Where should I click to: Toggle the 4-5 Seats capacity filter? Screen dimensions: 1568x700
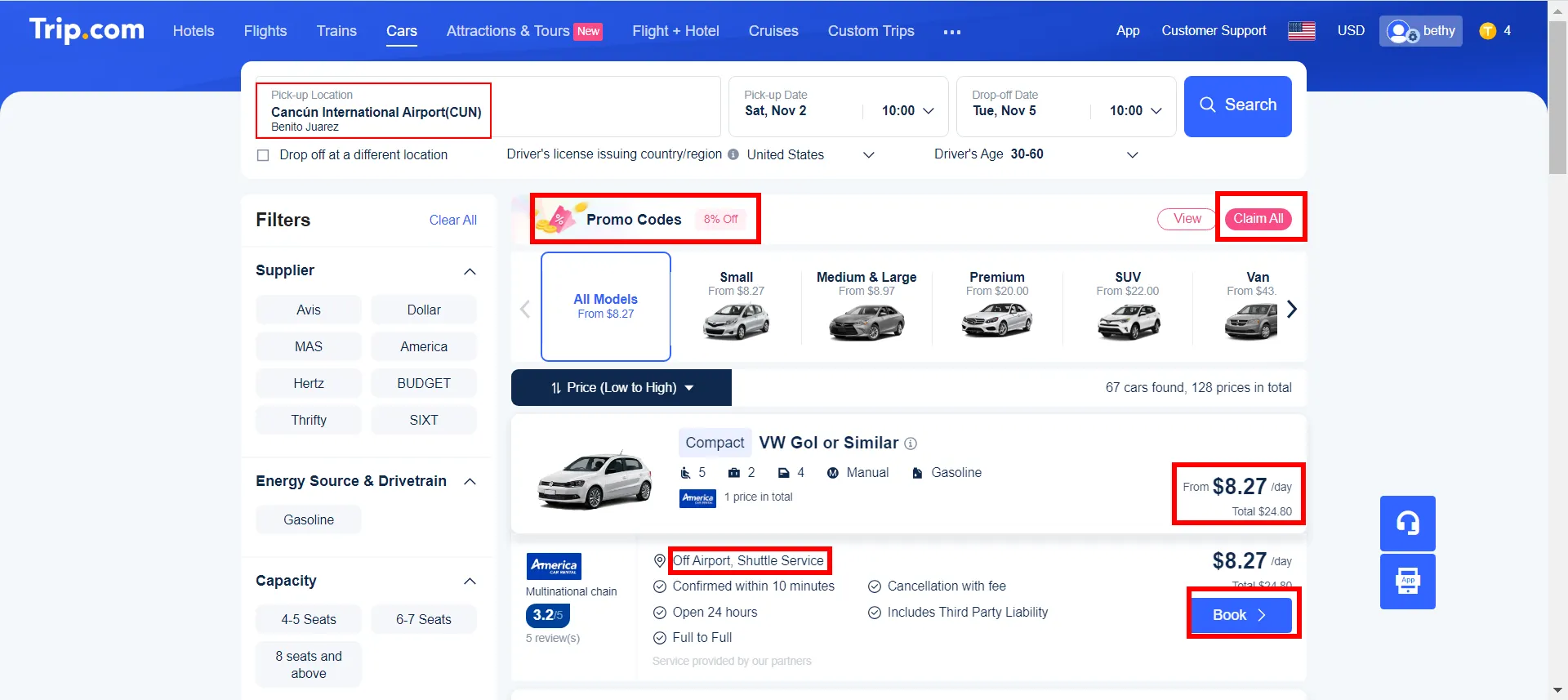(308, 619)
